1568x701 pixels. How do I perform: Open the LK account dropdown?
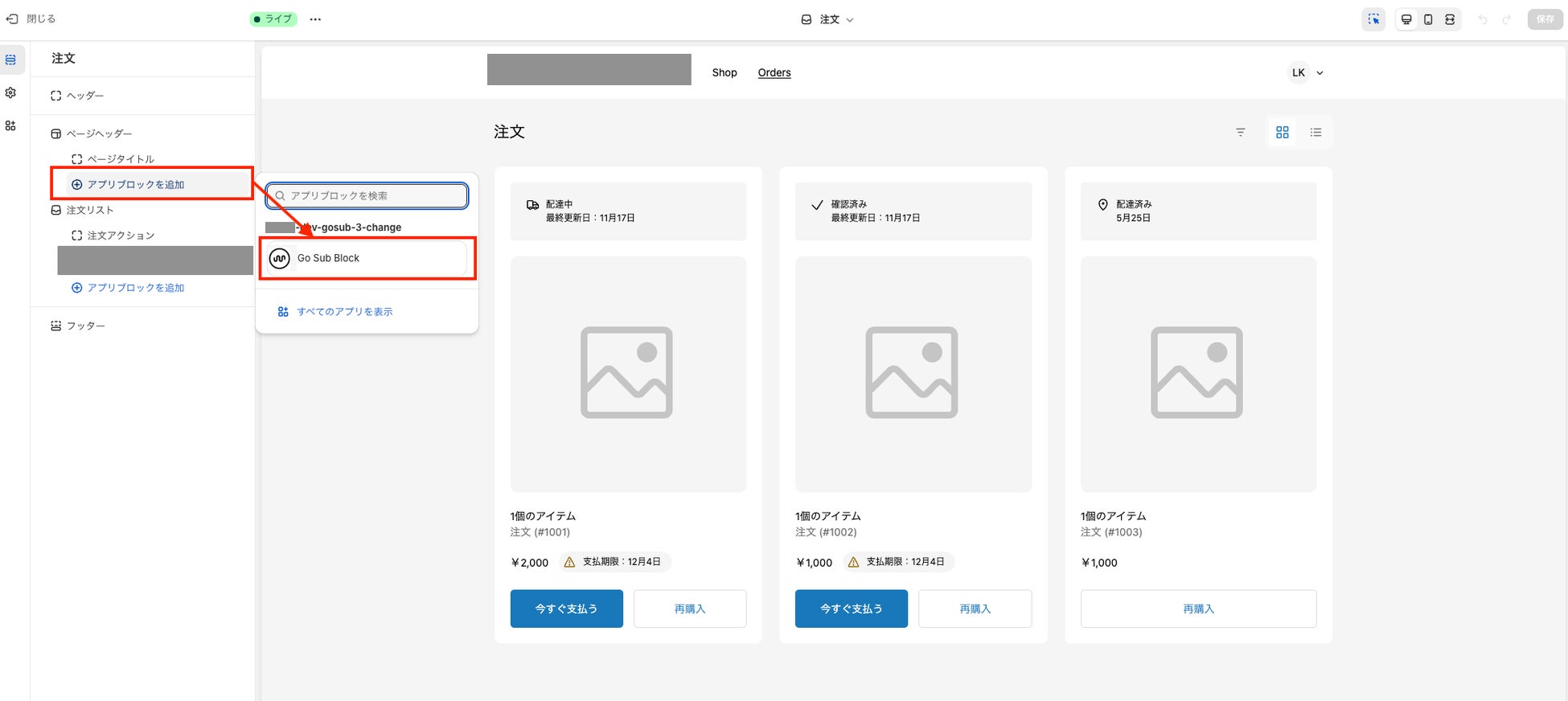[x=1306, y=72]
